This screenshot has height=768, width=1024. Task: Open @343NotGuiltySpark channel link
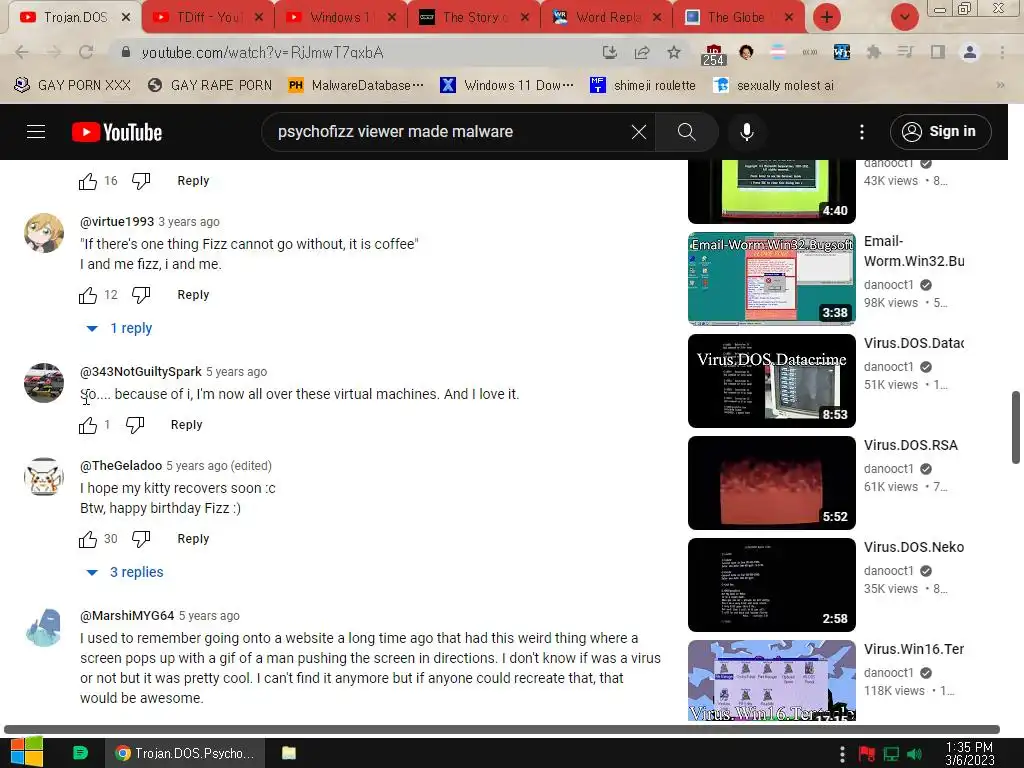click(140, 372)
